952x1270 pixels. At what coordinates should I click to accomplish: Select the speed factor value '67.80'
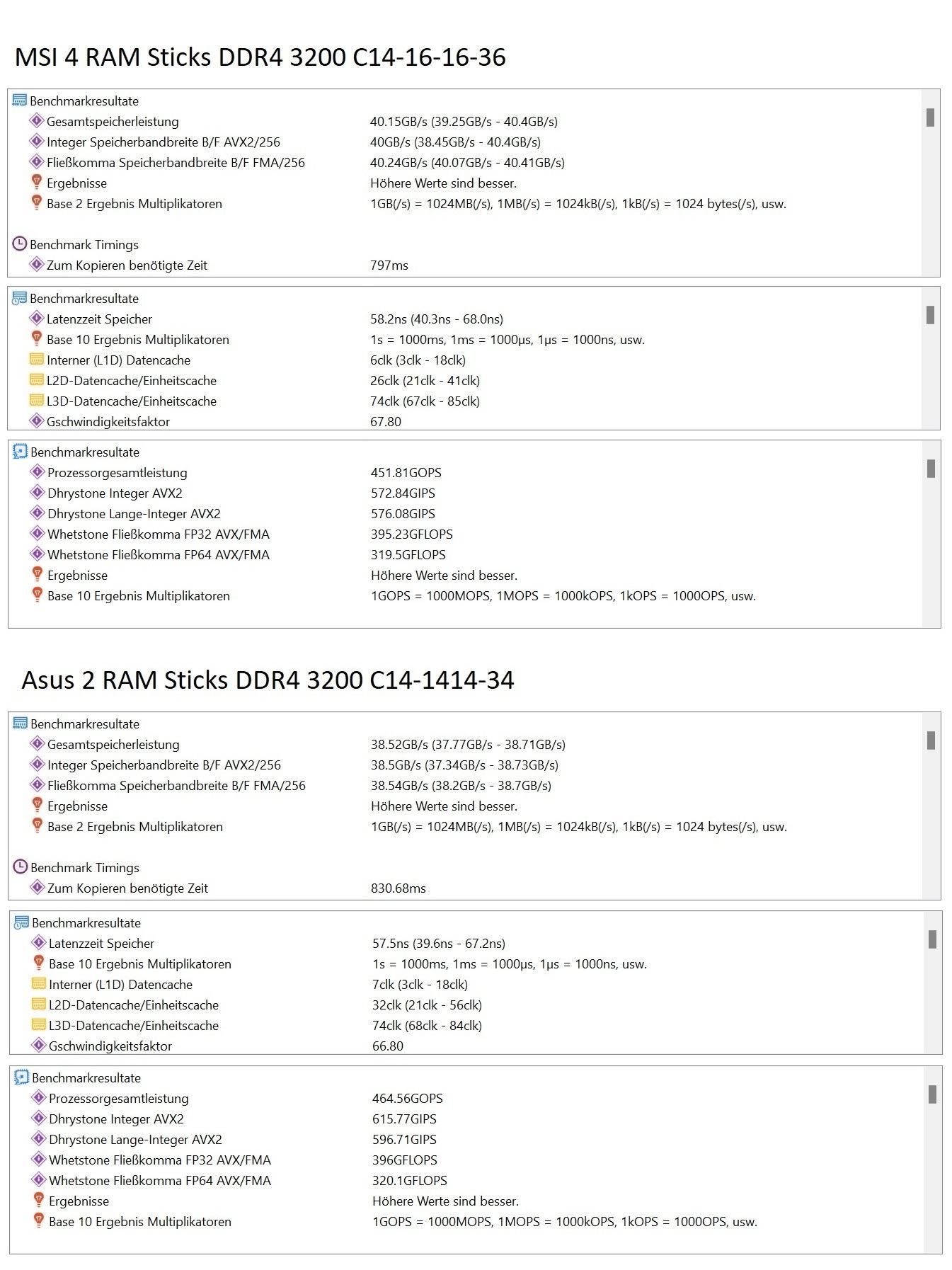pyautogui.click(x=385, y=422)
